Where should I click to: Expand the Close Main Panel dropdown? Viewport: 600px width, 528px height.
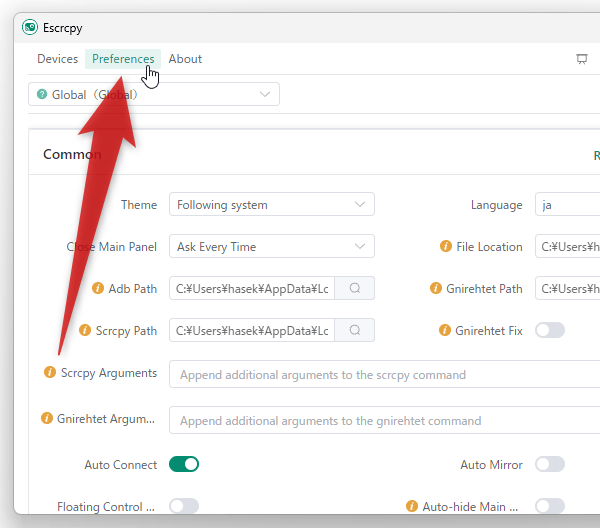[271, 247]
